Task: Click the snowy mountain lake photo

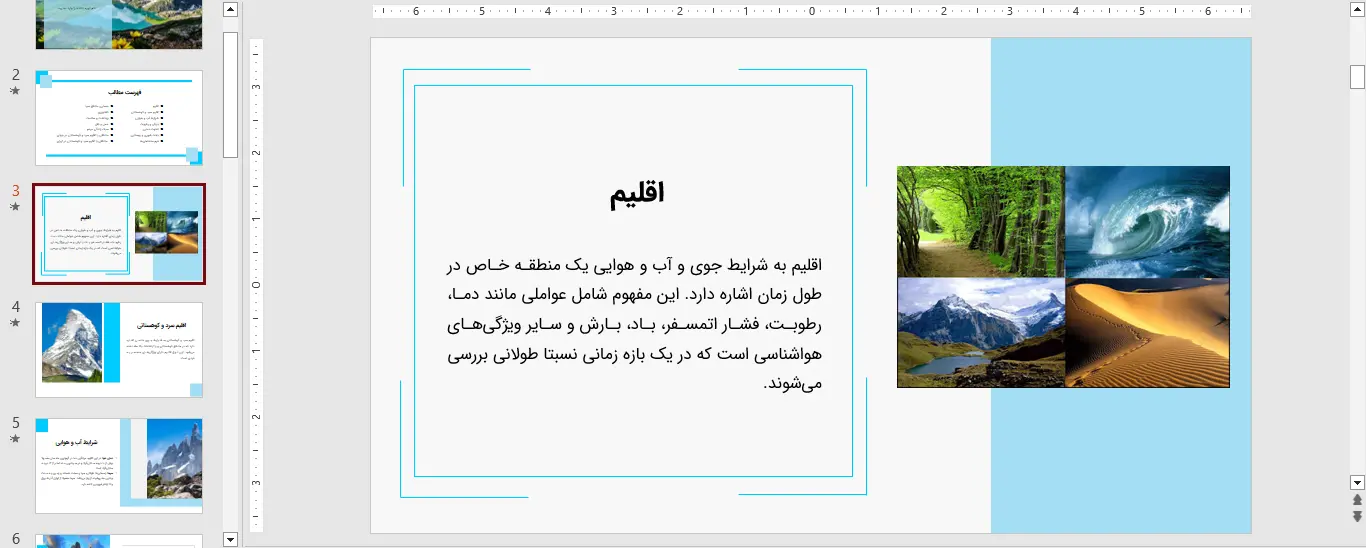Action: (x=981, y=333)
